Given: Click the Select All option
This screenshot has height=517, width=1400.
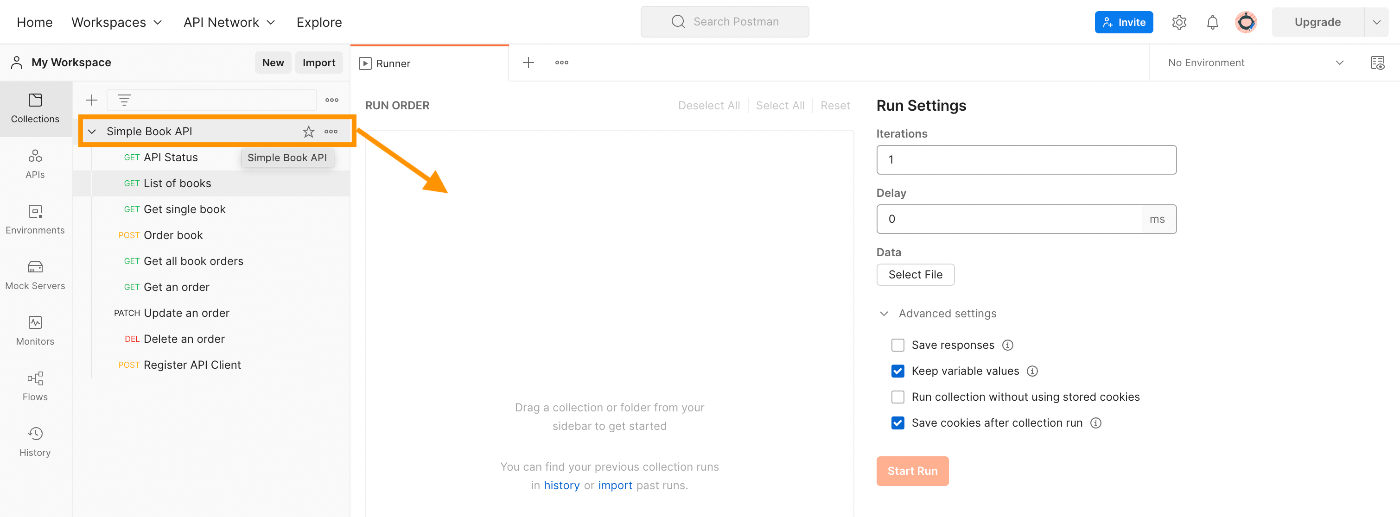Looking at the screenshot, I should tap(780, 105).
